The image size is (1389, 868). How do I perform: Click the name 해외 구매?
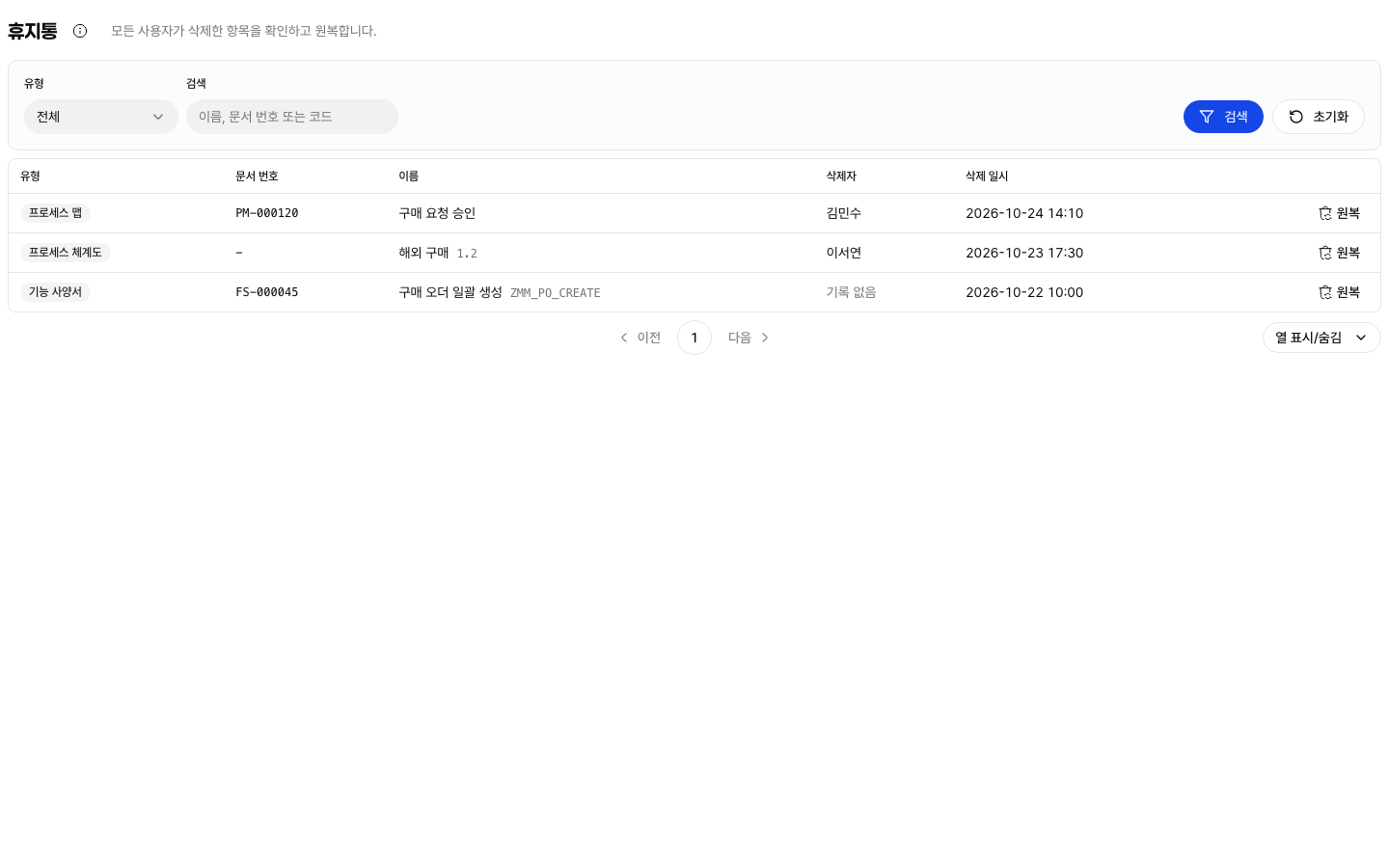coord(423,253)
